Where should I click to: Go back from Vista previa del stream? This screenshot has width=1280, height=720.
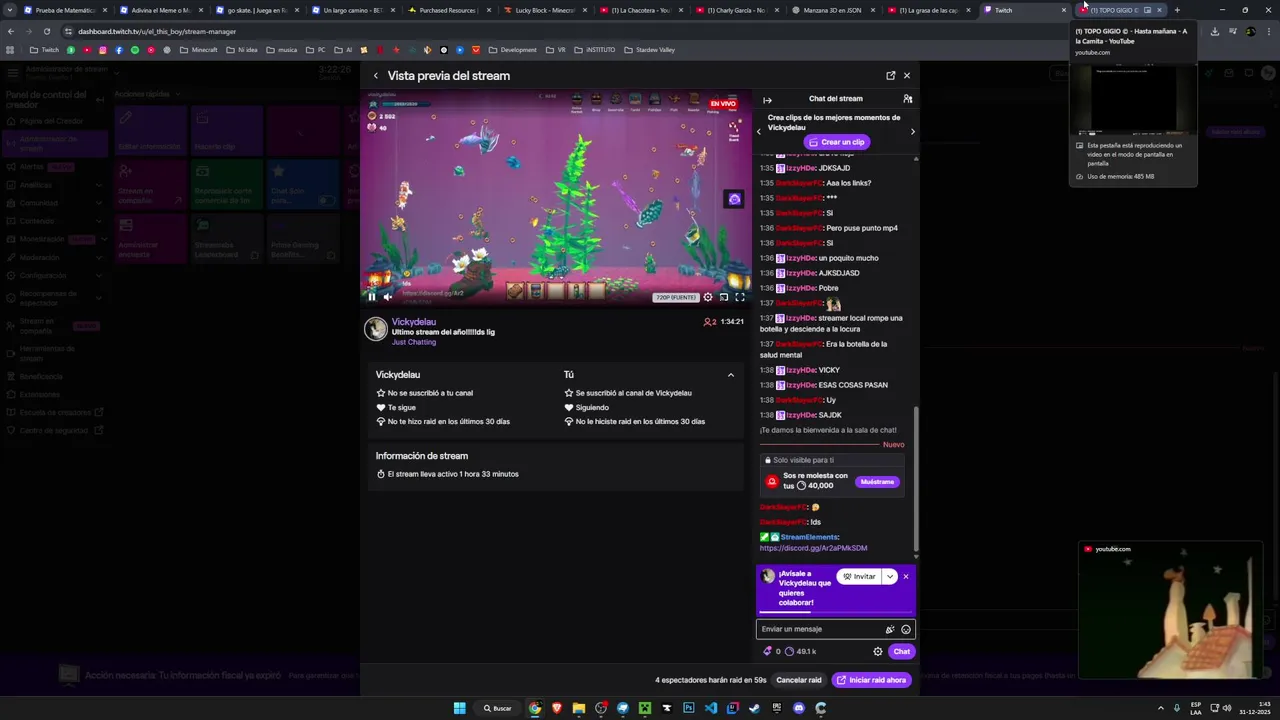[x=376, y=76]
